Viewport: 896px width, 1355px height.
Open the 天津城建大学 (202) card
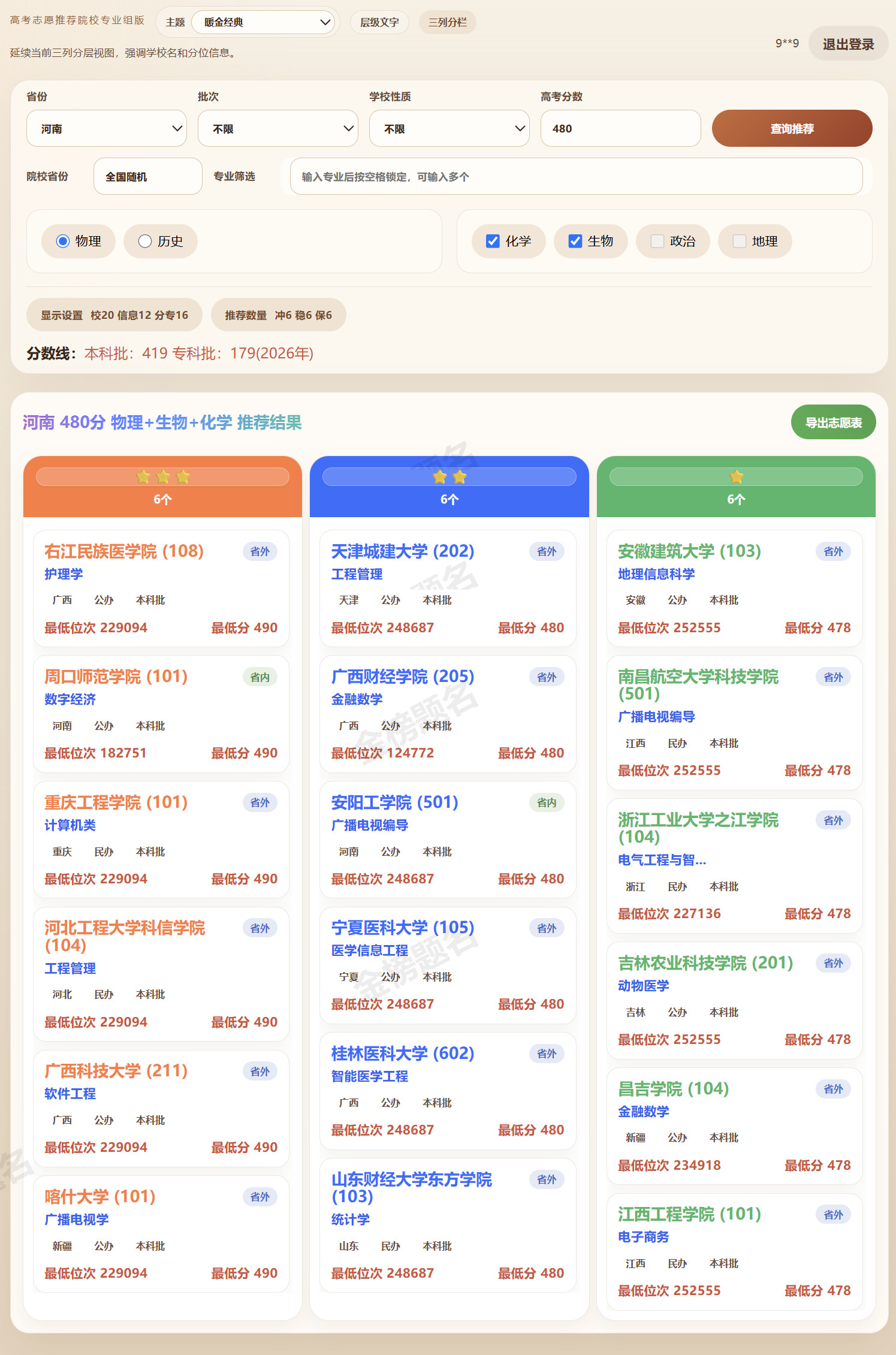pos(448,588)
